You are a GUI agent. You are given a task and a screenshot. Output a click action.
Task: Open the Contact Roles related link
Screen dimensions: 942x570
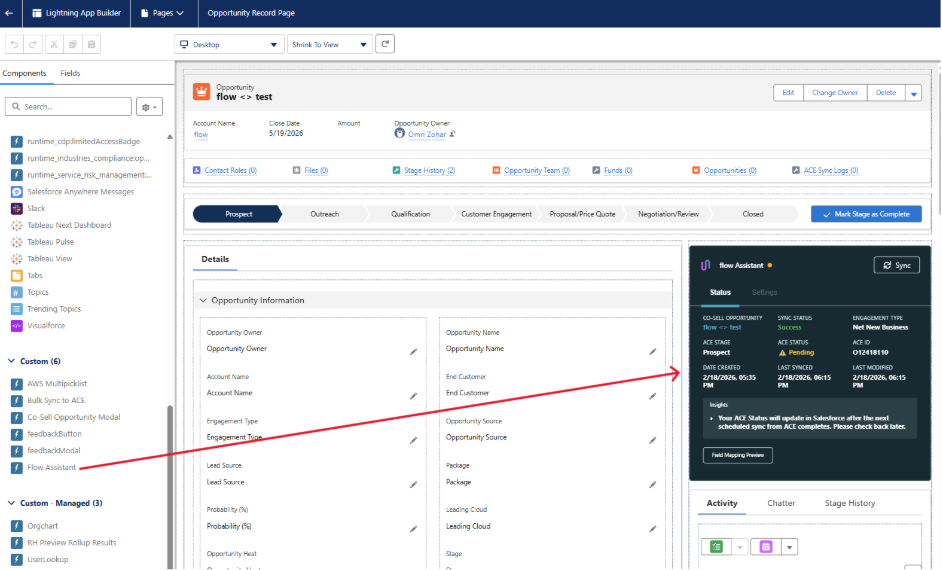230,171
